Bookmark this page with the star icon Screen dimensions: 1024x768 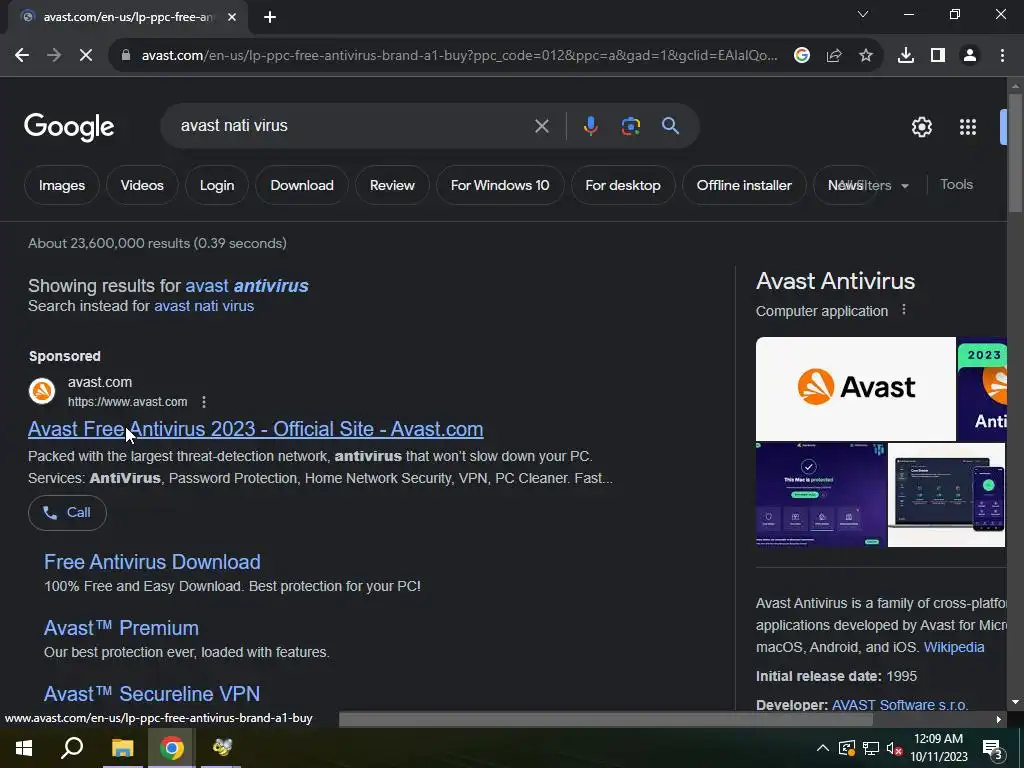pyautogui.click(x=866, y=56)
